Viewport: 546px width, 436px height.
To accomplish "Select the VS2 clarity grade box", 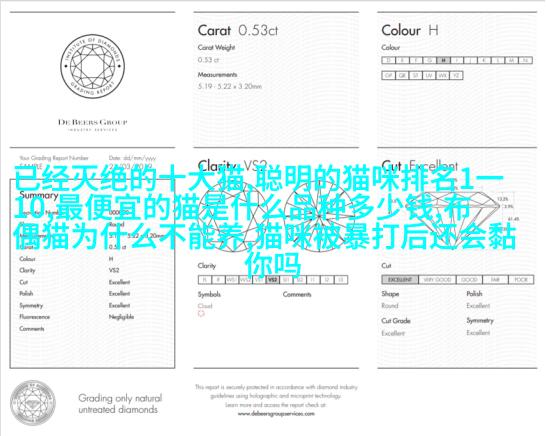I will pyautogui.click(x=272, y=280).
